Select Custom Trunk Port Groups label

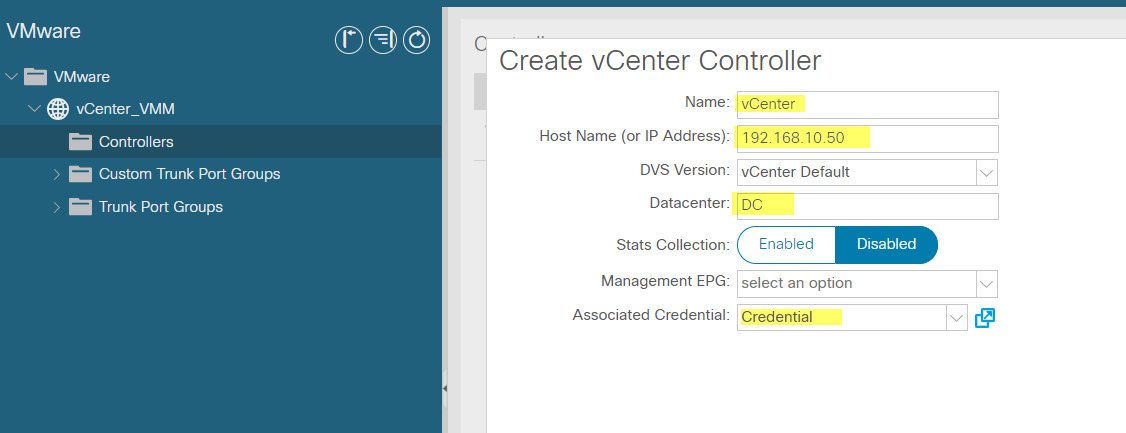pos(190,174)
